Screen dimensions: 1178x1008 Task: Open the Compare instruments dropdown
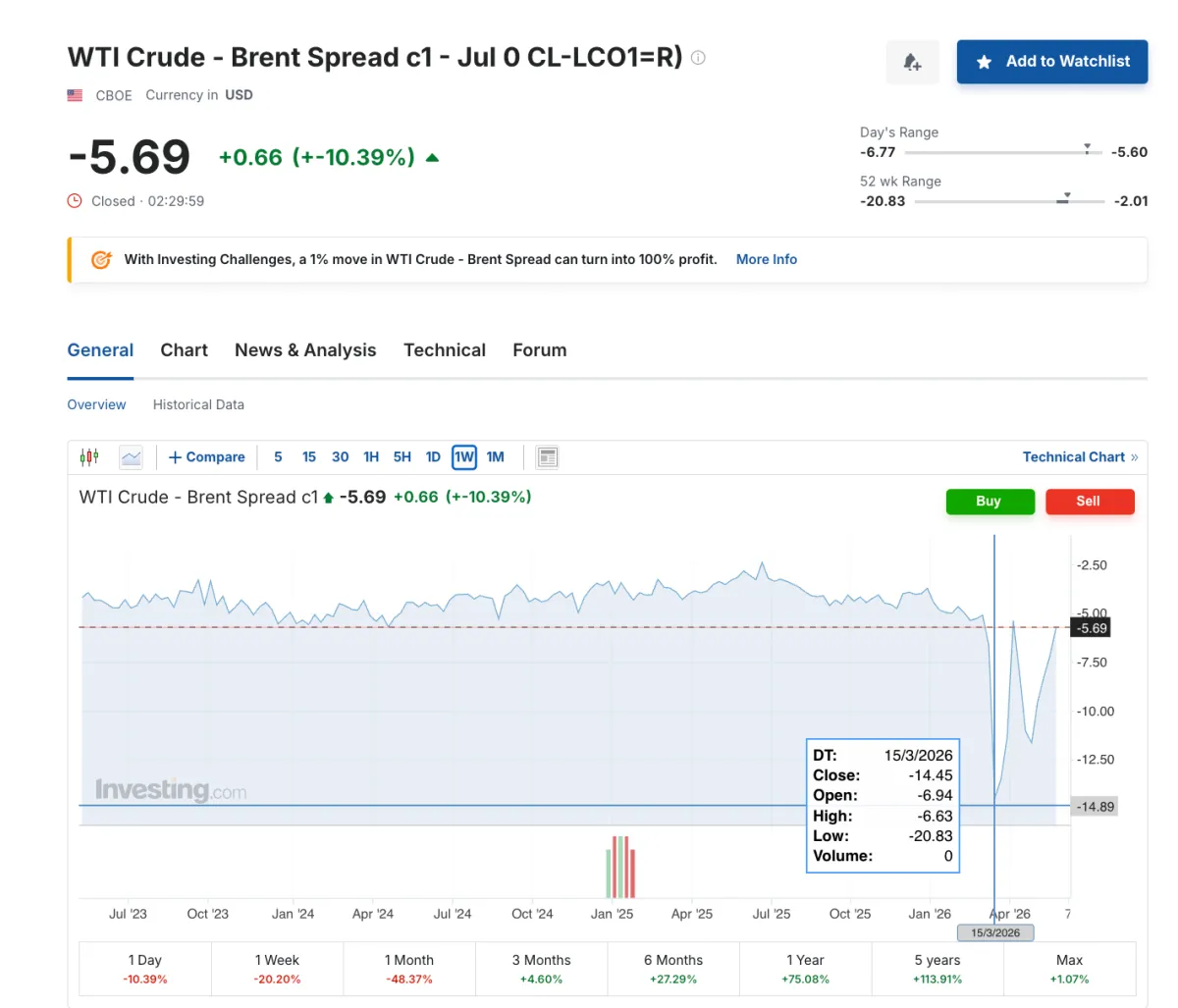[x=207, y=456]
